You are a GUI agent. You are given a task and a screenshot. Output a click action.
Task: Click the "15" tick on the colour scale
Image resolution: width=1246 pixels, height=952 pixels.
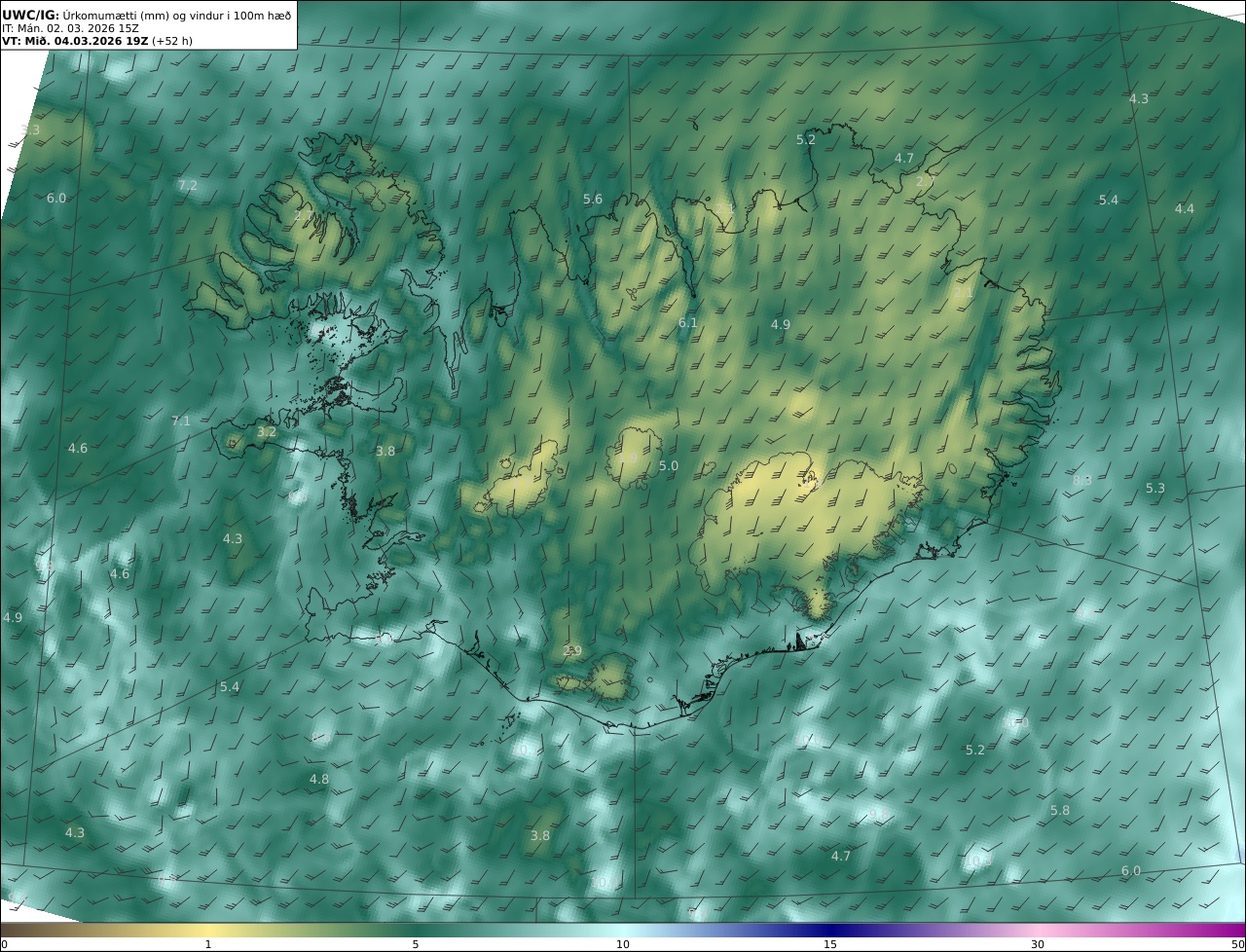(x=830, y=944)
